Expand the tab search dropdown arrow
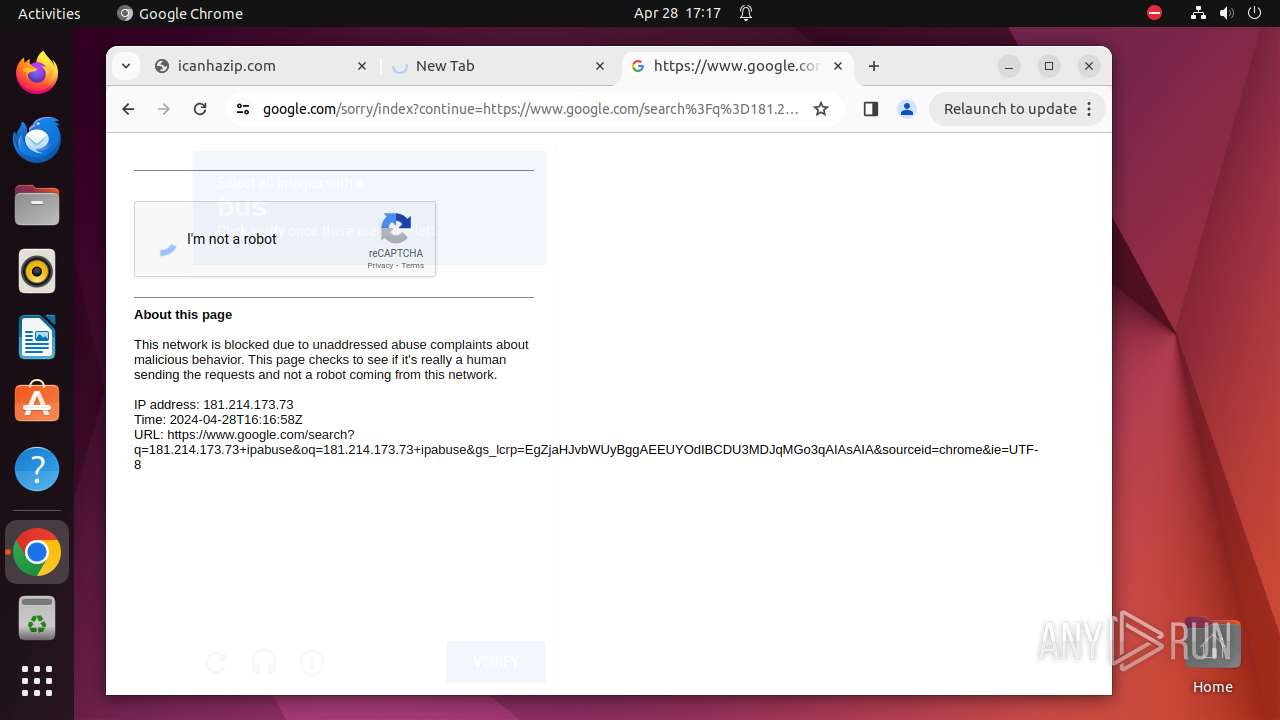This screenshot has width=1280, height=720. click(x=125, y=66)
